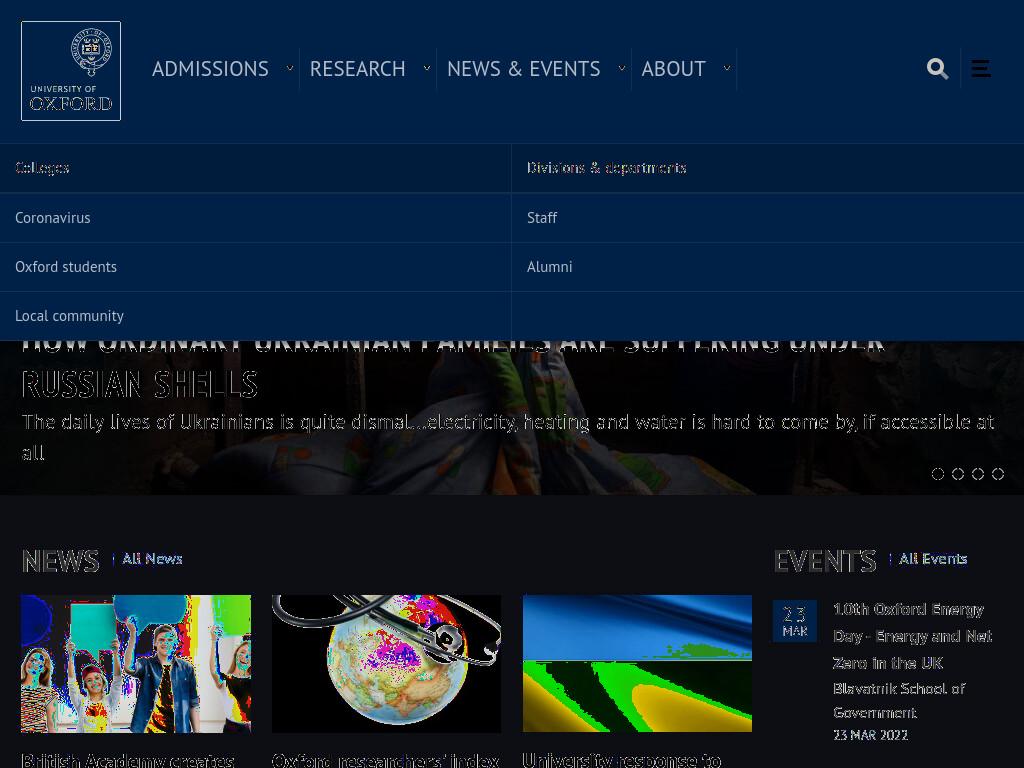Click Blavatnik School of Government text
The height and width of the screenshot is (768, 1024).
pyautogui.click(x=899, y=701)
